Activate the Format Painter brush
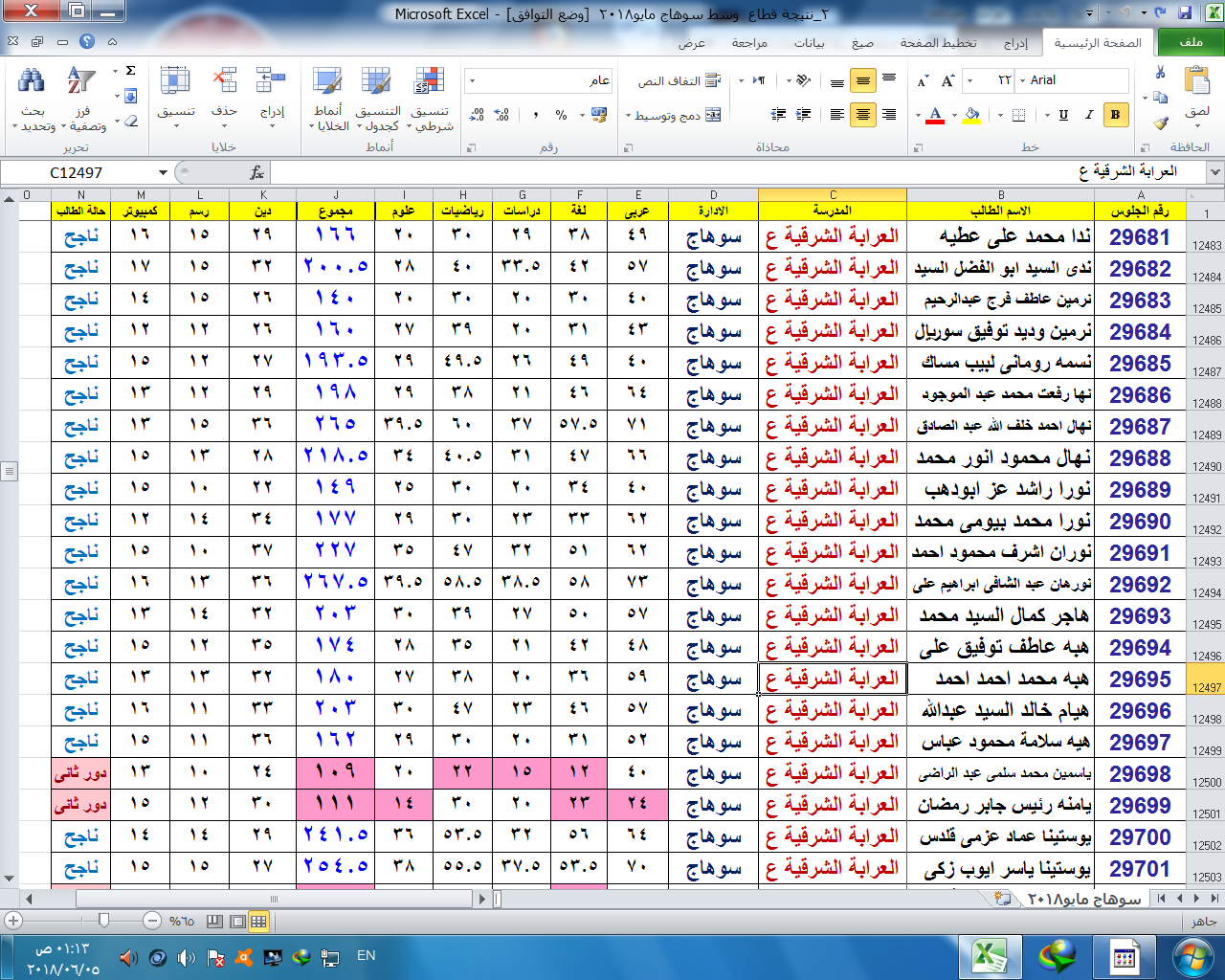Screen dimensions: 1225x980 click(1160, 122)
